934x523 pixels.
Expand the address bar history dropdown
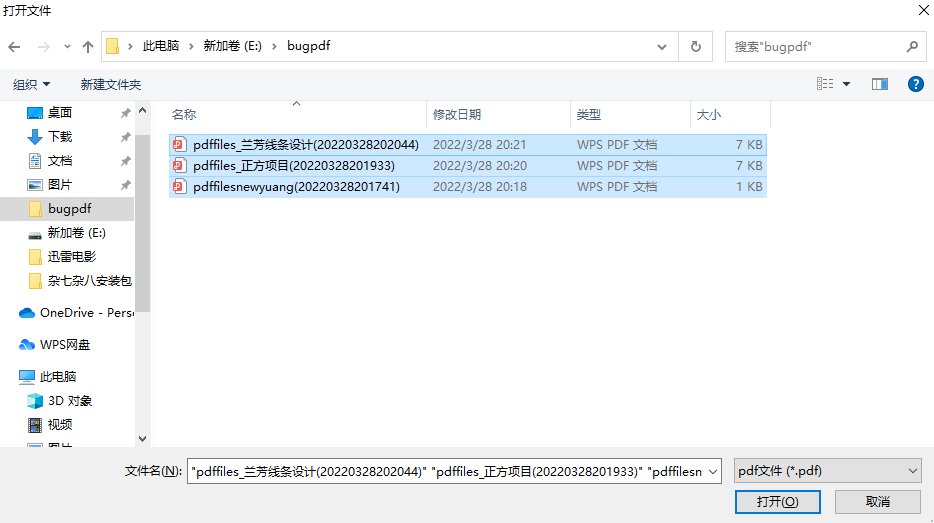[x=662, y=47]
